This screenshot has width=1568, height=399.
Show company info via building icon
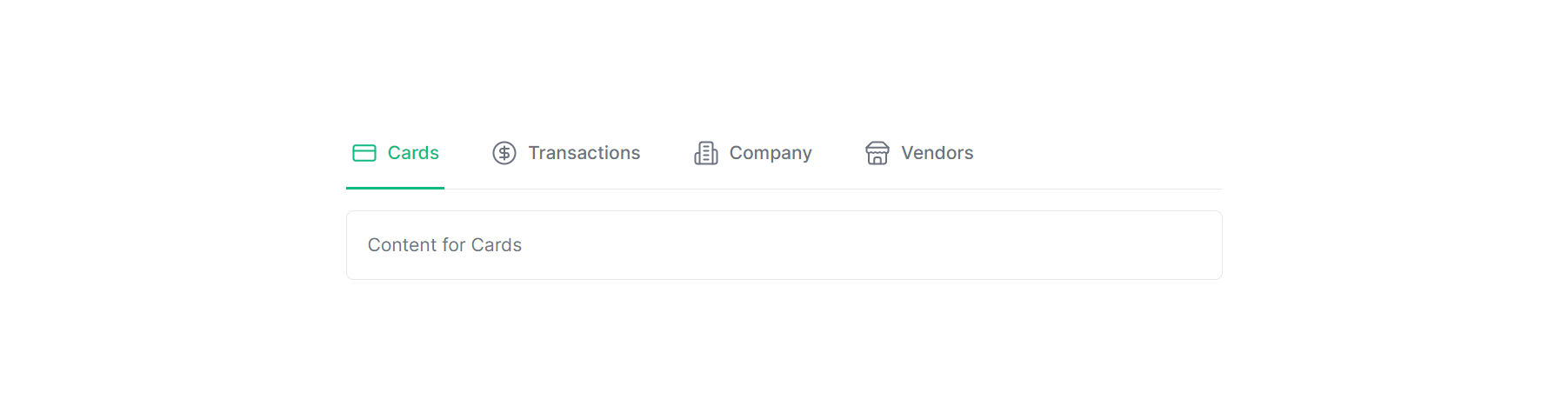pyautogui.click(x=705, y=153)
